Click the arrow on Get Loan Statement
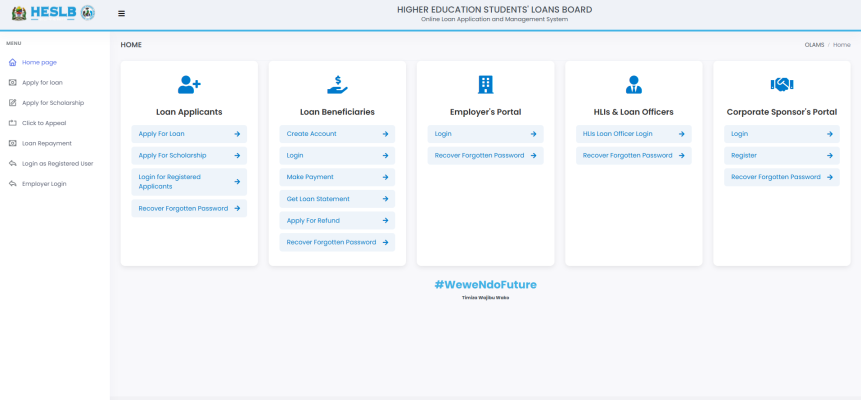 [x=385, y=199]
